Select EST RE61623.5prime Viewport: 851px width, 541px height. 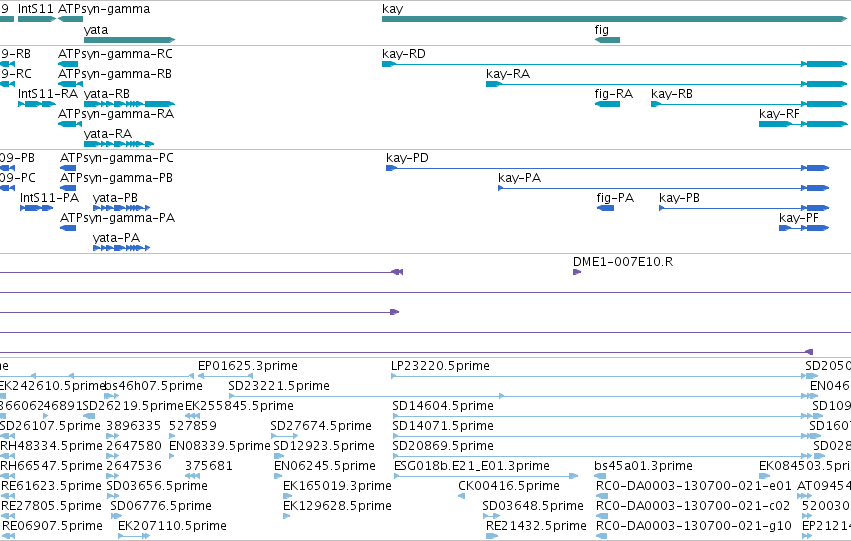click(8, 497)
